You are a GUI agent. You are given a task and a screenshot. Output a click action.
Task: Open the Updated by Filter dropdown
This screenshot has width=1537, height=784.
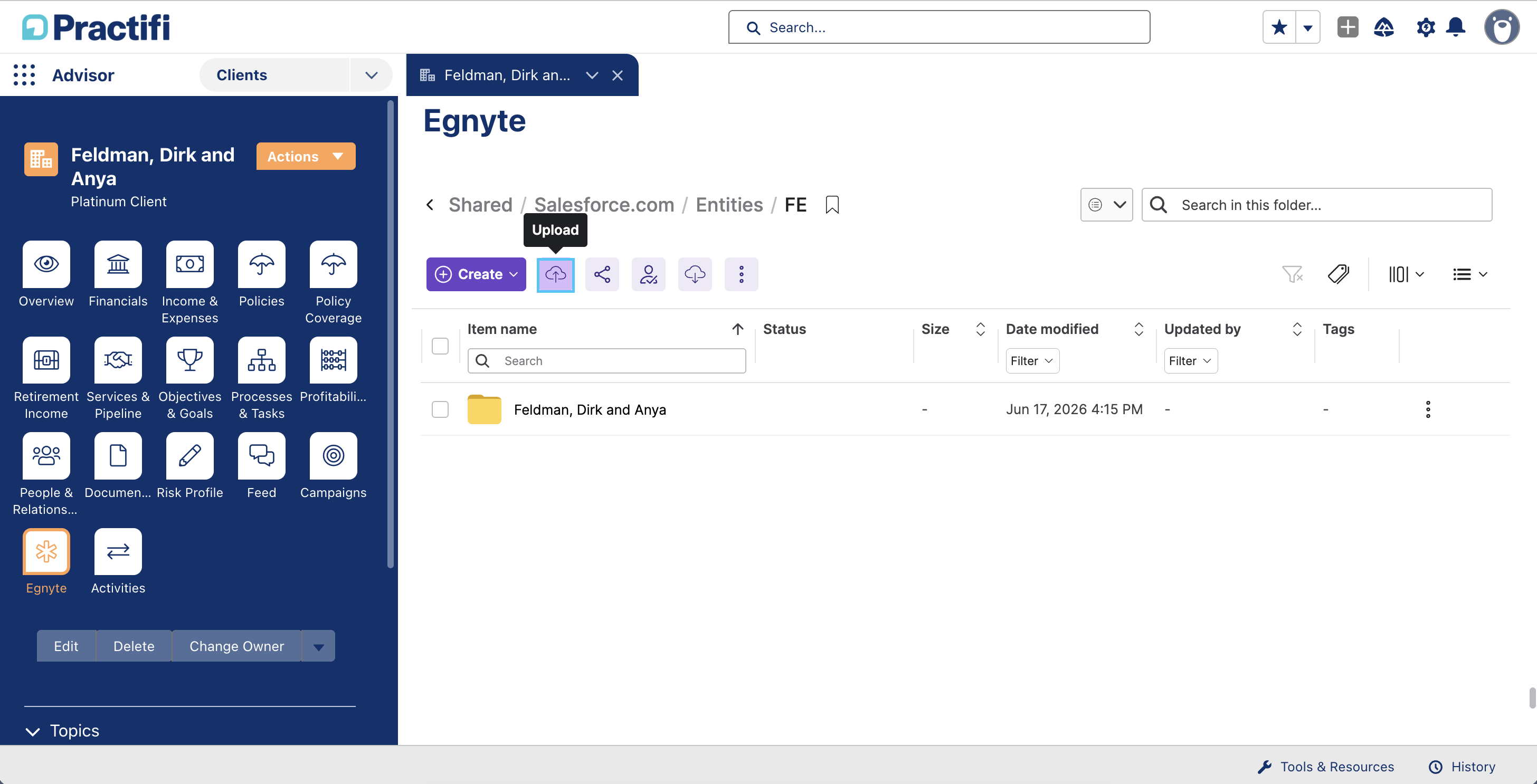pos(1190,361)
